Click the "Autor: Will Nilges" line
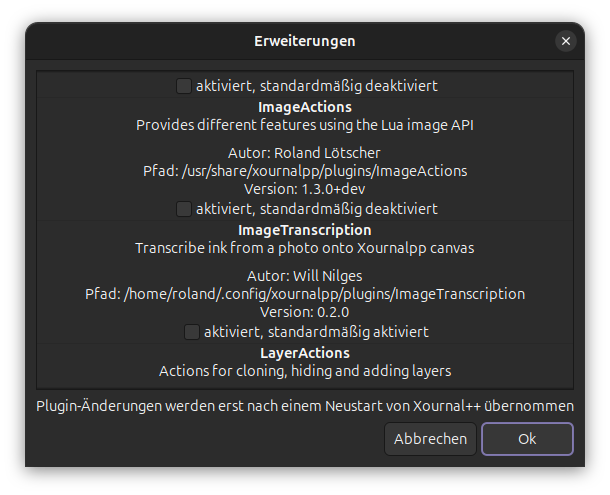This screenshot has height=495, width=610. [305, 276]
